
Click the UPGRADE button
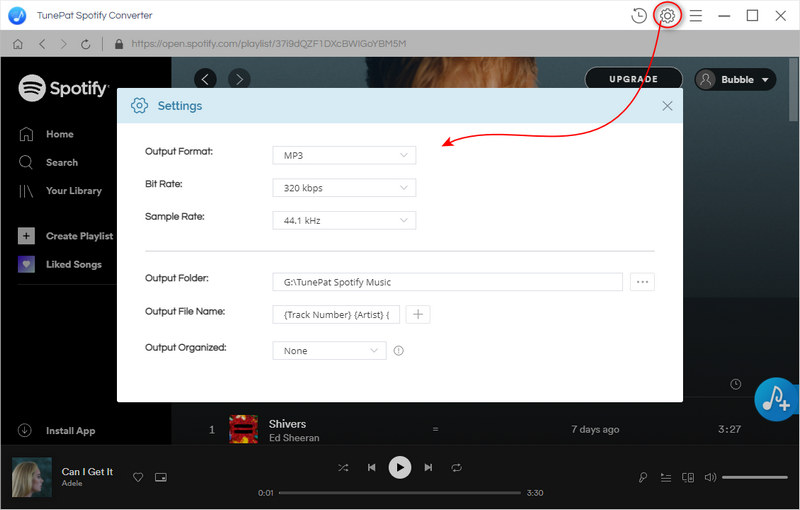click(634, 79)
